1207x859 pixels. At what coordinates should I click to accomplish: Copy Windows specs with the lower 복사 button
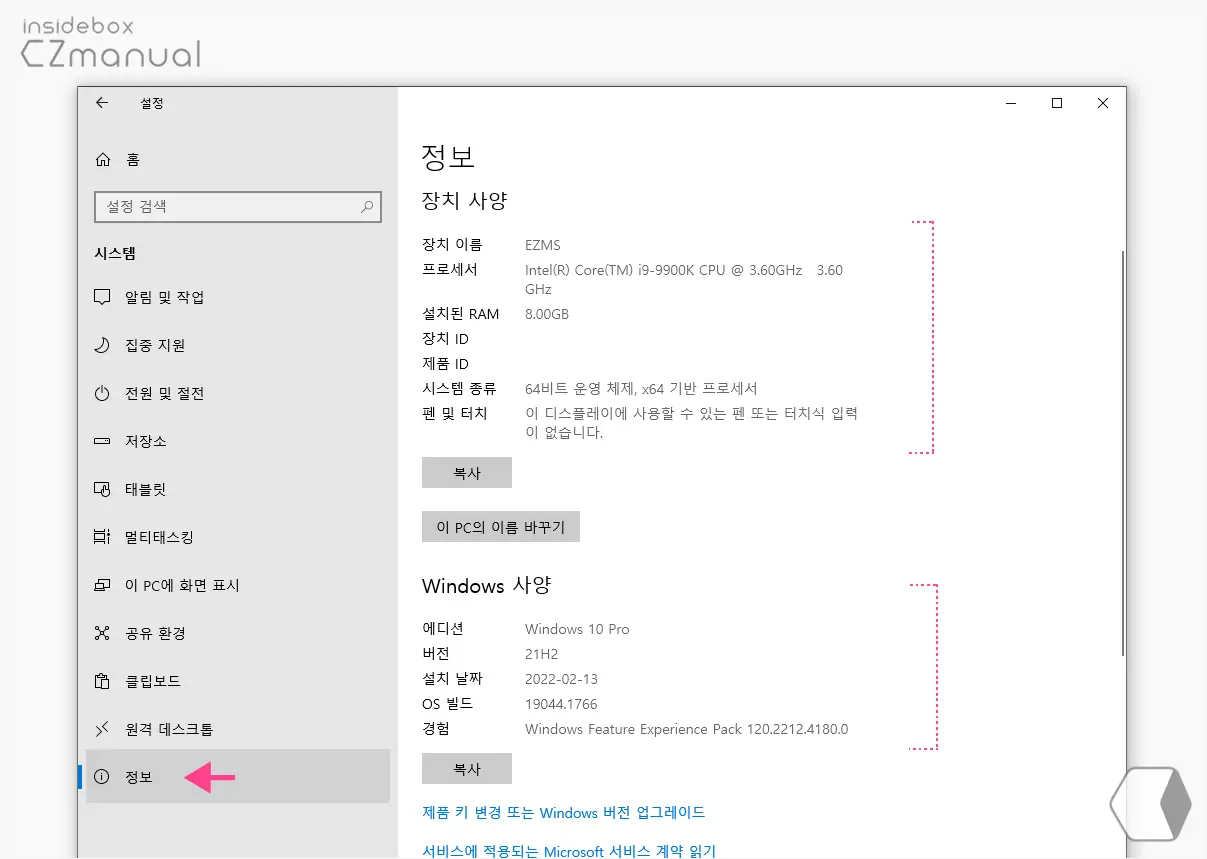tap(467, 769)
